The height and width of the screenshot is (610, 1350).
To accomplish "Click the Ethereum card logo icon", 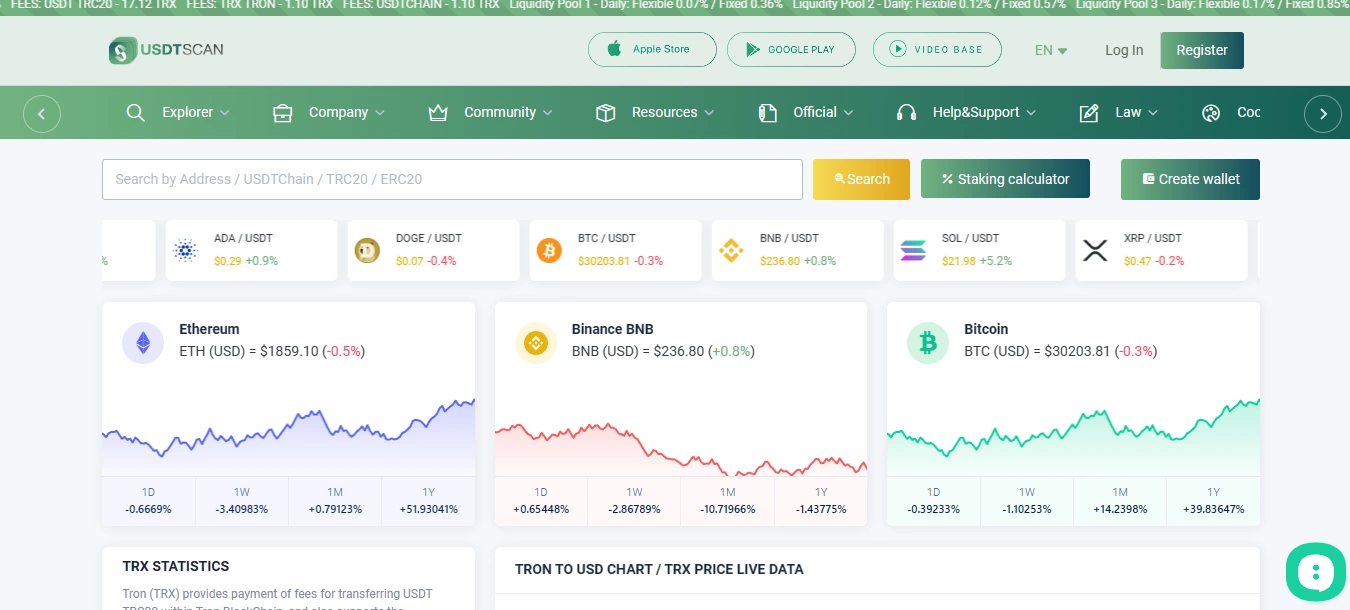I will pos(143,343).
